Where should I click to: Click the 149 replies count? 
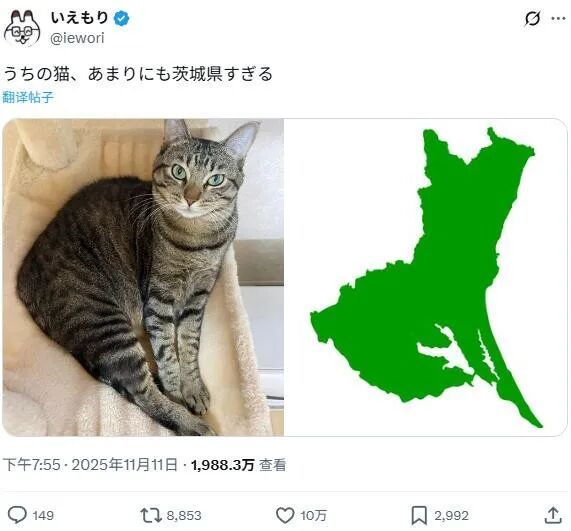click(43, 515)
